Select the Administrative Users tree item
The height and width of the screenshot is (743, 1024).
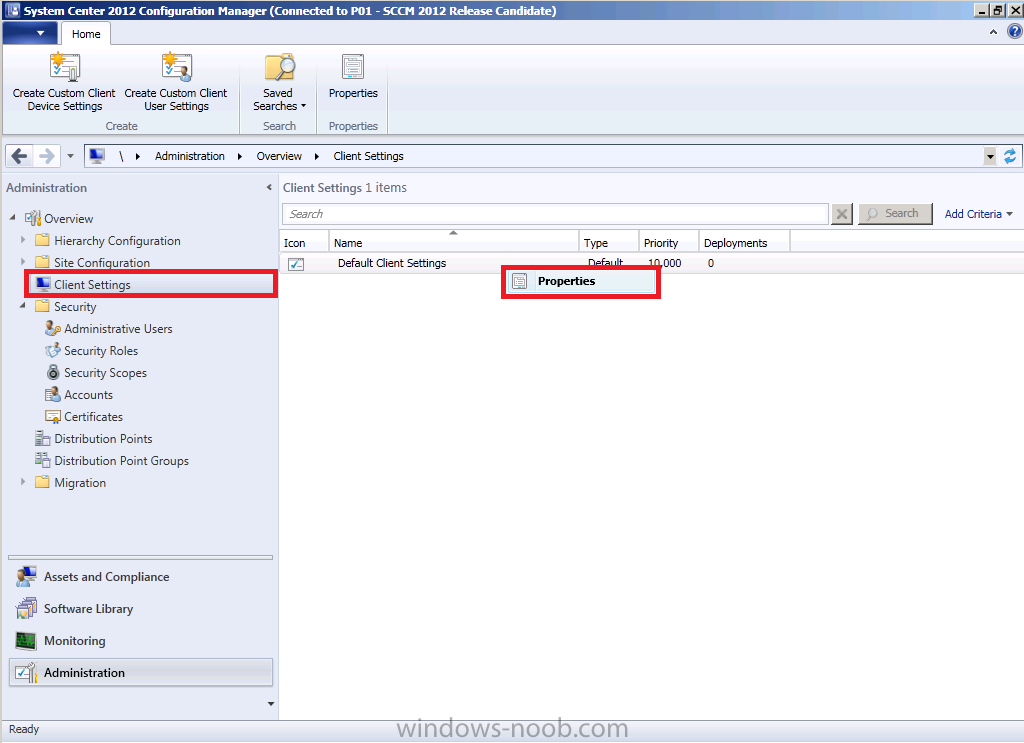click(118, 329)
